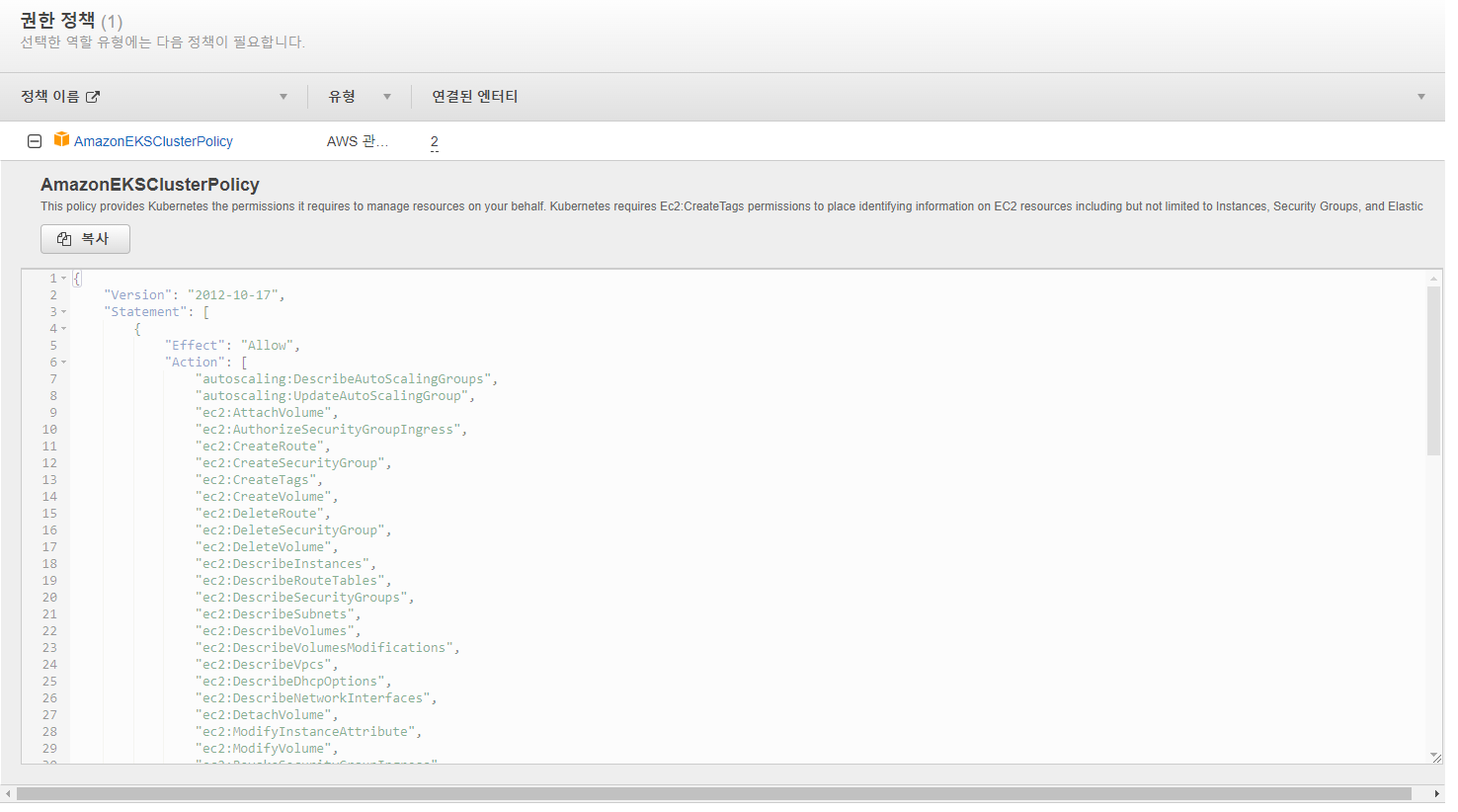Click the ec2:CreateVolume line

click(267, 497)
